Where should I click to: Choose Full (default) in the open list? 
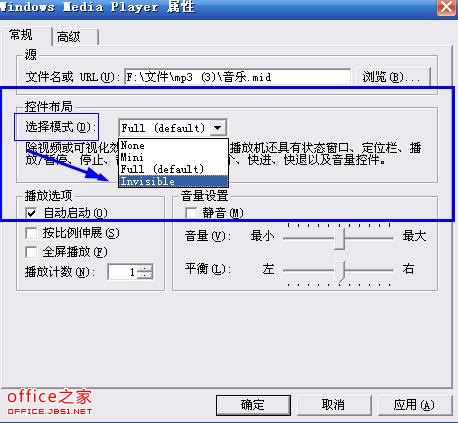pos(173,169)
